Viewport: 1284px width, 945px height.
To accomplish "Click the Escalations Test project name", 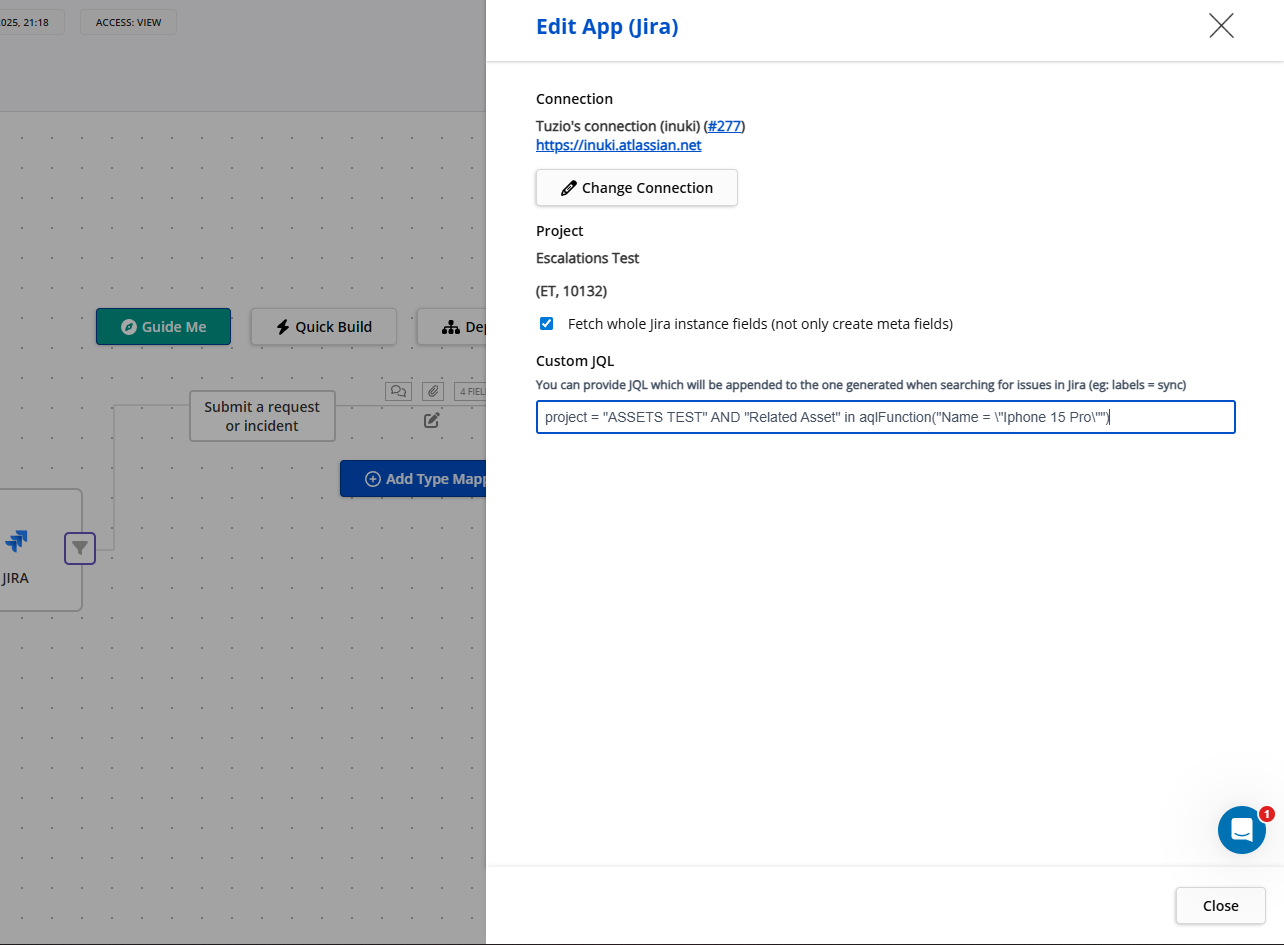I will click(588, 258).
